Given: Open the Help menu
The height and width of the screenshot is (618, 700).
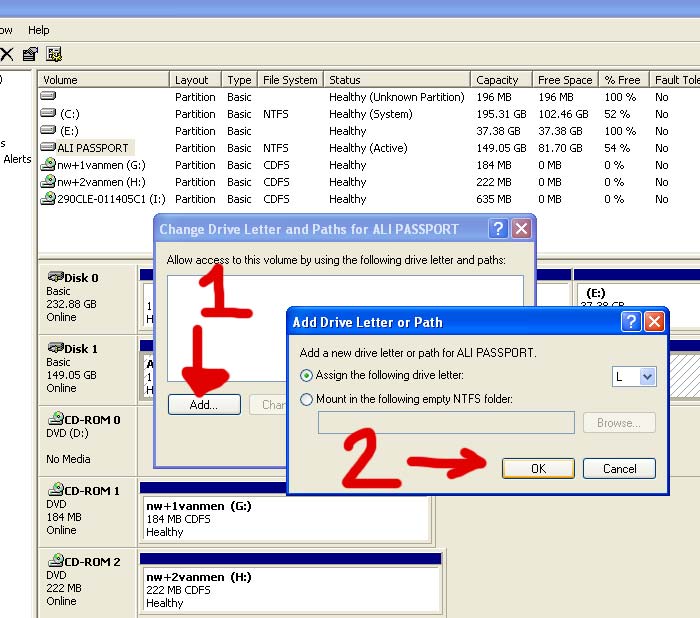Looking at the screenshot, I should point(38,30).
